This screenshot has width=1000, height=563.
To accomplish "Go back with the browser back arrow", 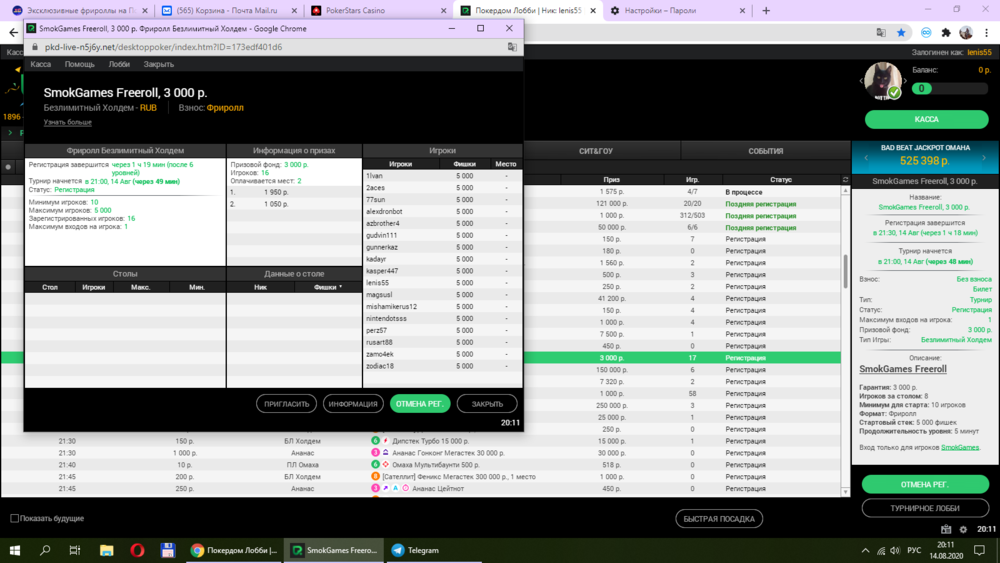I will [13, 33].
